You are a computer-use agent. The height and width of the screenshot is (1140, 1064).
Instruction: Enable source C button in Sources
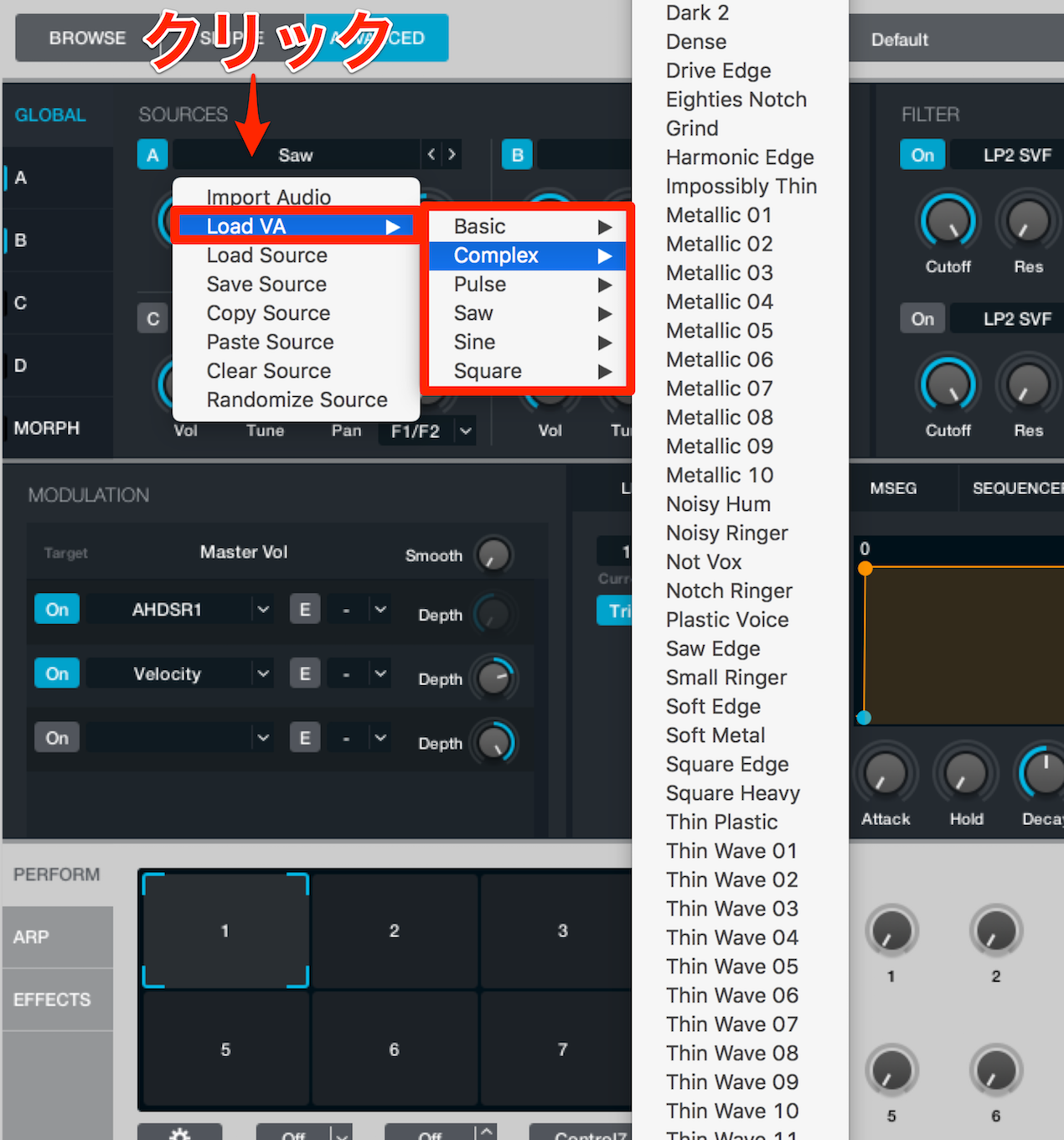[x=152, y=318]
